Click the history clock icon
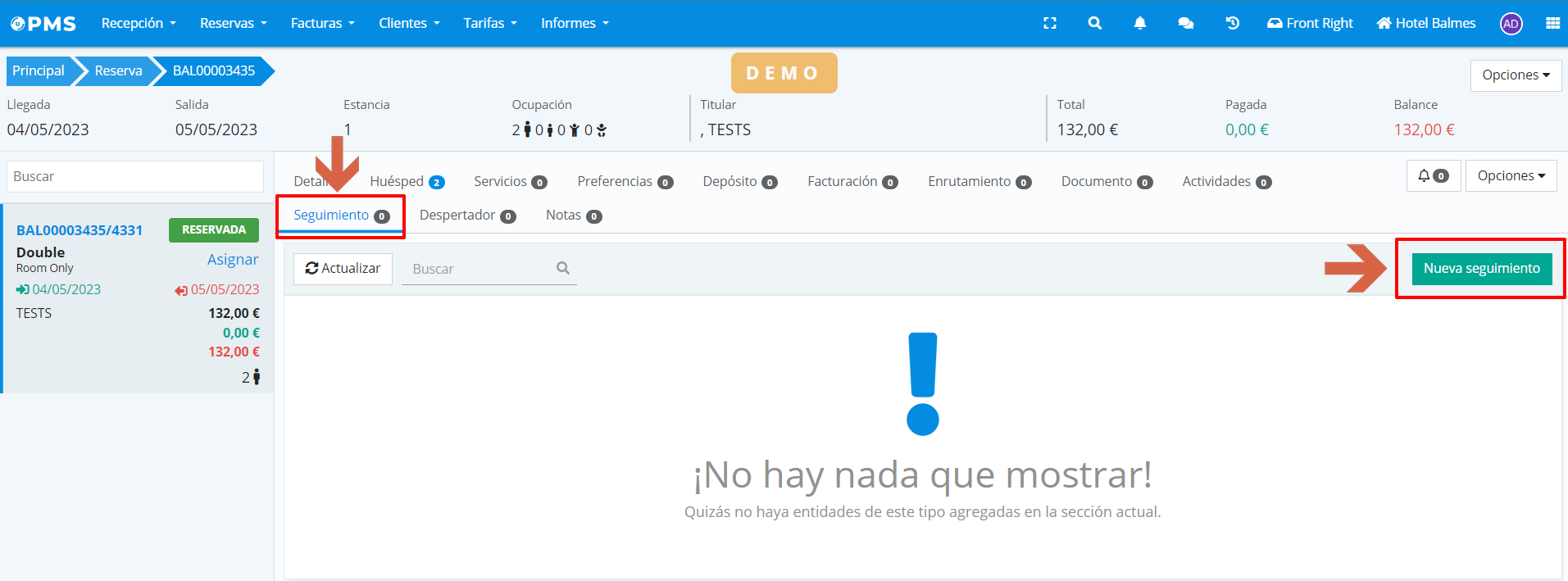The image size is (1568, 581). pyautogui.click(x=1232, y=23)
